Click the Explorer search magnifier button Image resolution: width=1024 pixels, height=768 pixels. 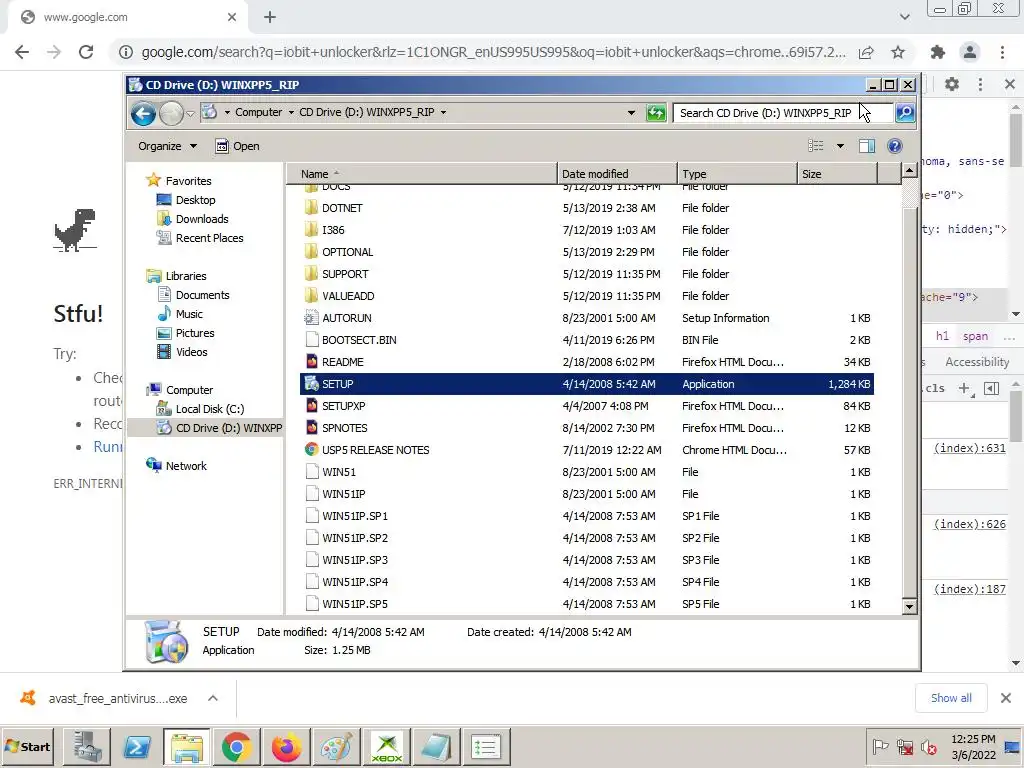pyautogui.click(x=904, y=113)
